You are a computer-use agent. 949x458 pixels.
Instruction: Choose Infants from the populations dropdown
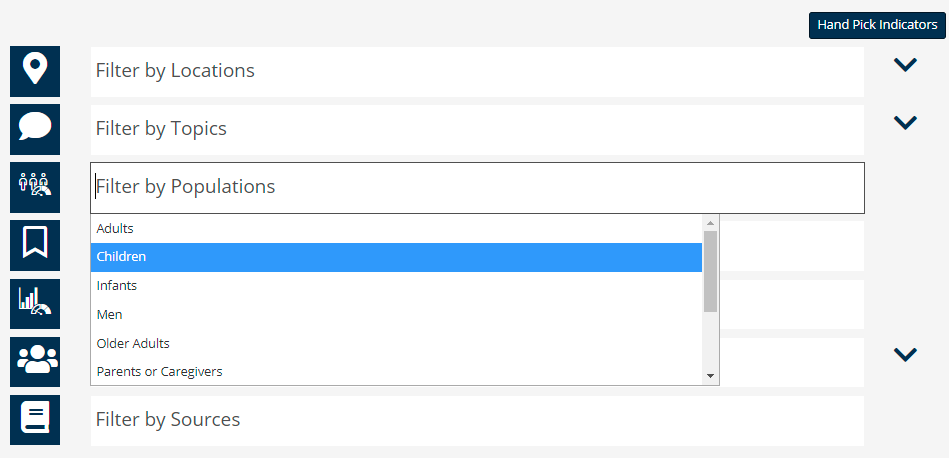(396, 286)
